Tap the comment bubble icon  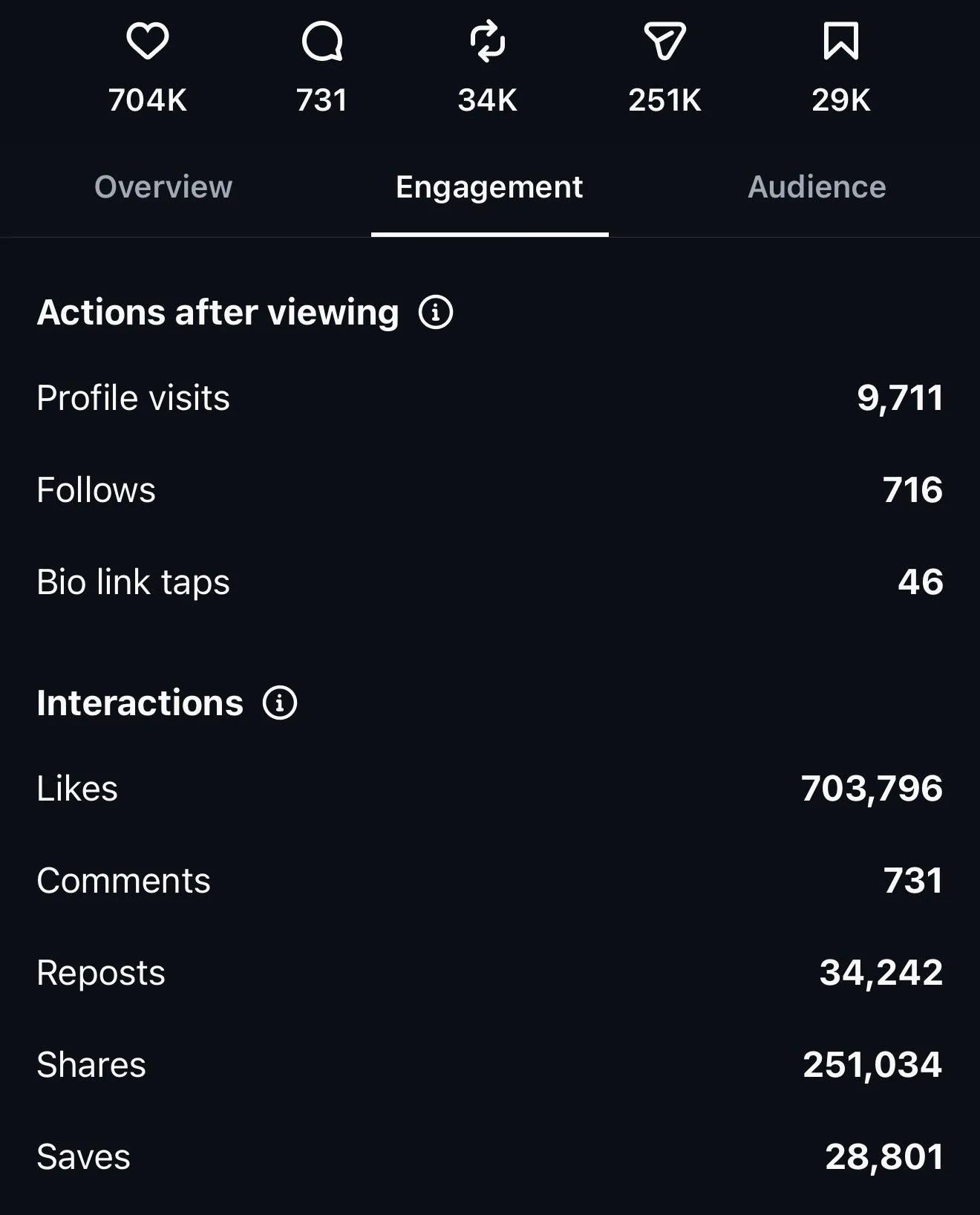[x=322, y=41]
